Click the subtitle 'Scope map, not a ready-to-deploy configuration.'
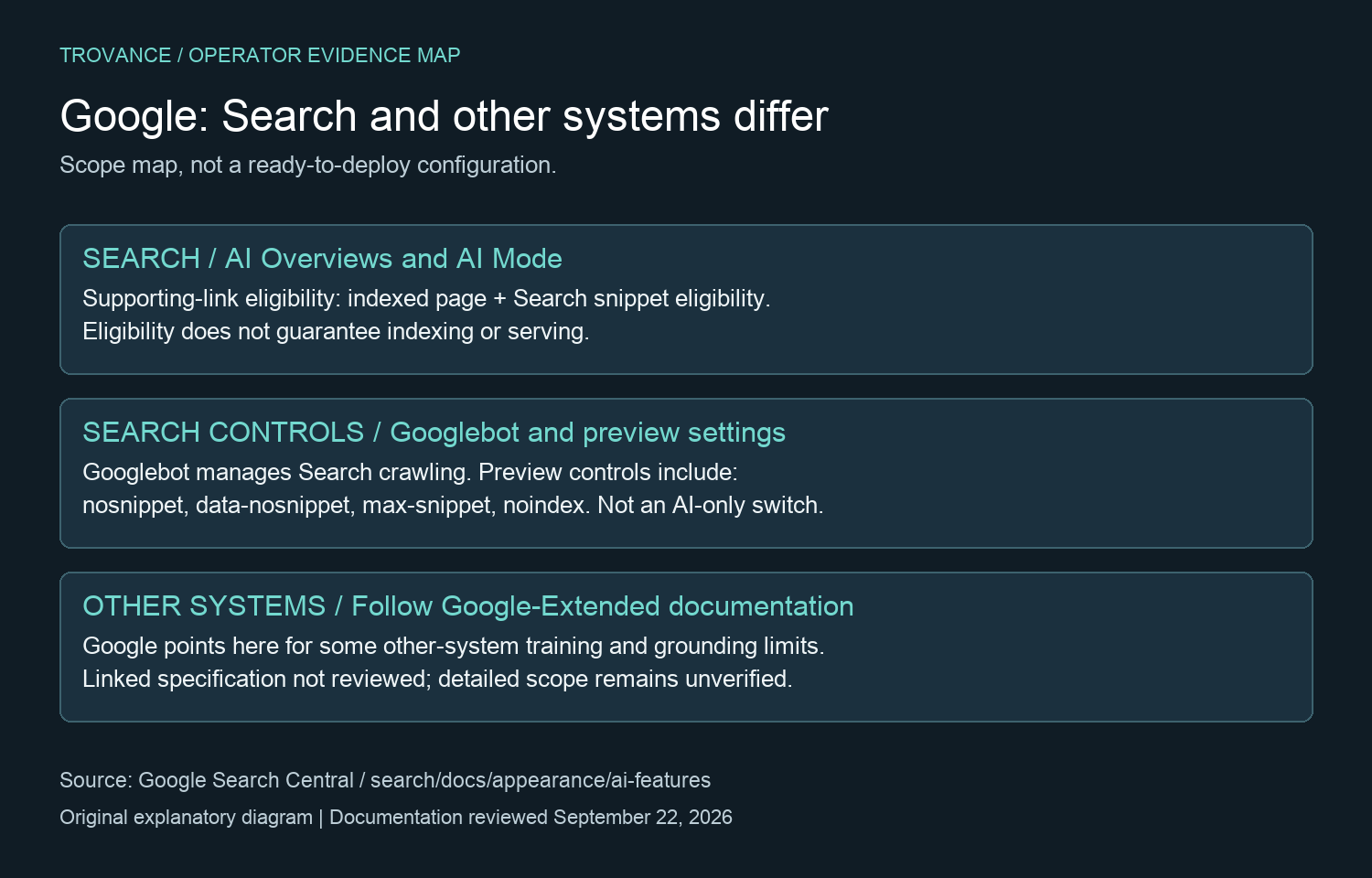1372x878 pixels. point(308,166)
